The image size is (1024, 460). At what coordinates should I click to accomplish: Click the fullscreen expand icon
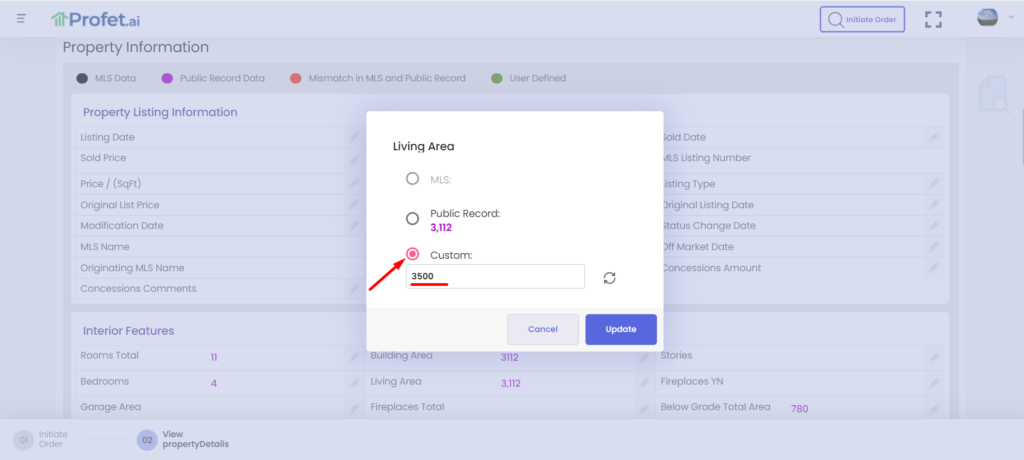[933, 19]
